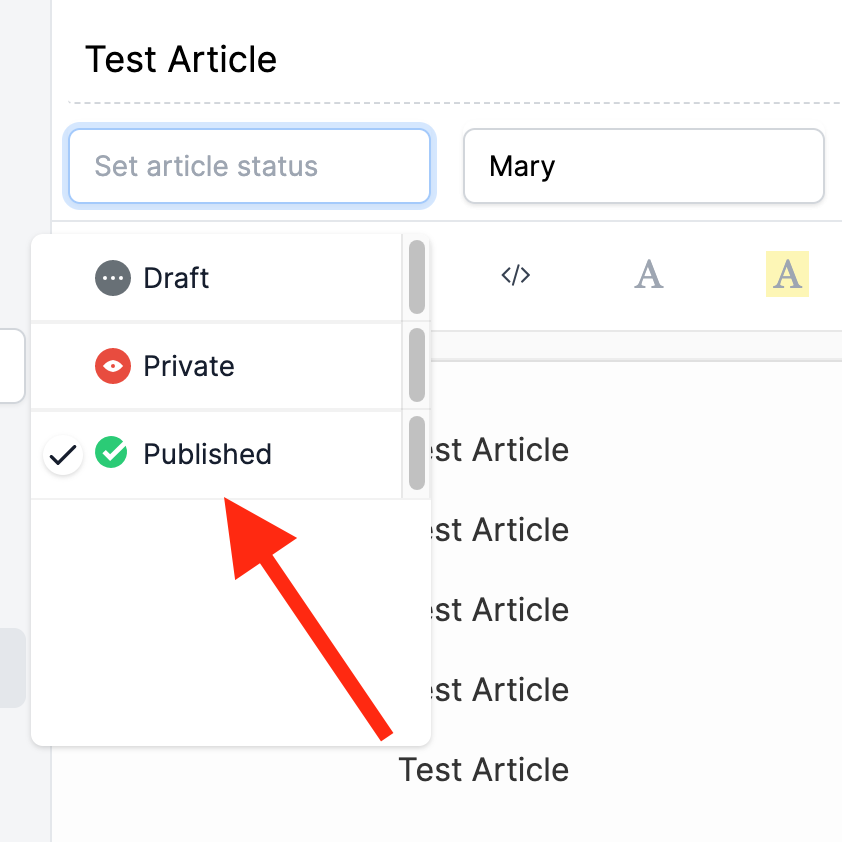Click the empty area below Published option
The image size is (842, 842).
231,622
